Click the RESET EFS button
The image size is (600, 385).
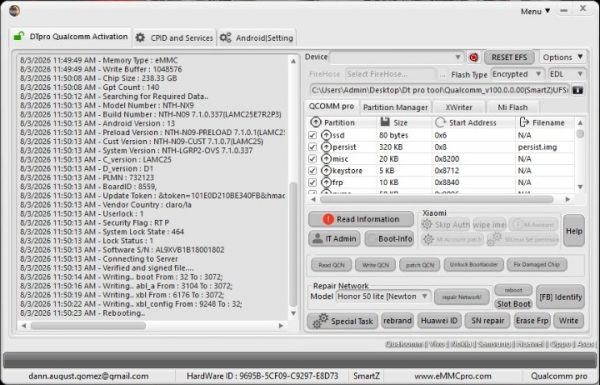click(509, 57)
